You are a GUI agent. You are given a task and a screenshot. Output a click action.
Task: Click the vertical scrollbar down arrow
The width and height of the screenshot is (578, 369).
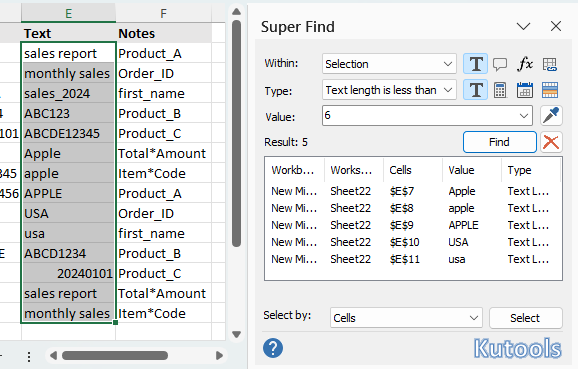tap(237, 334)
